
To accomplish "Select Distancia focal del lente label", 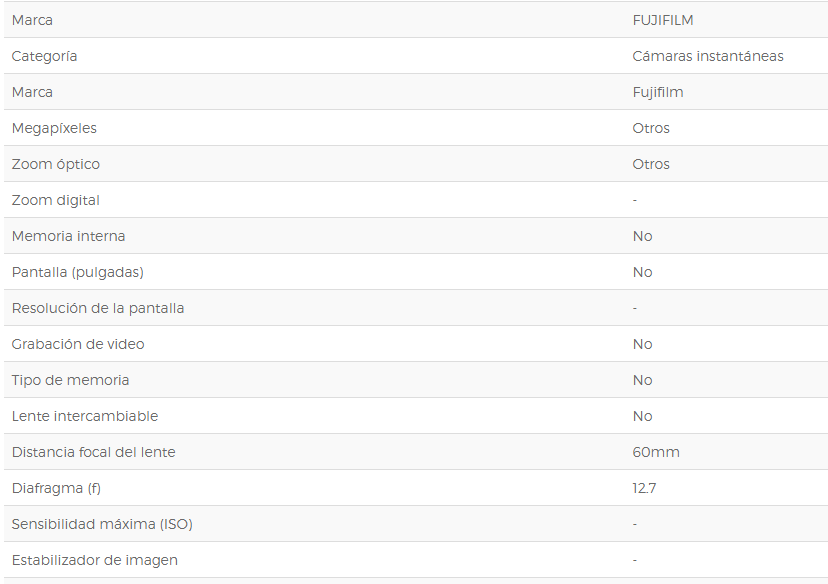I will click(x=93, y=452).
